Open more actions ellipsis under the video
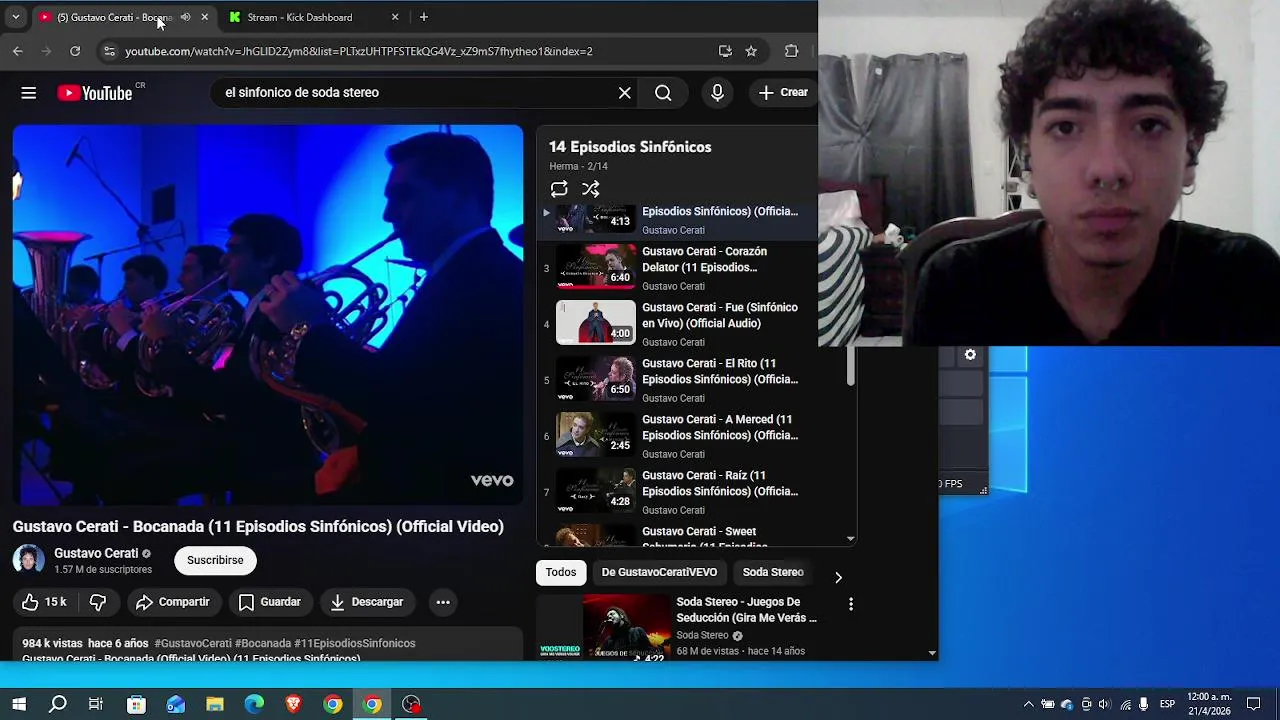 pos(443,602)
